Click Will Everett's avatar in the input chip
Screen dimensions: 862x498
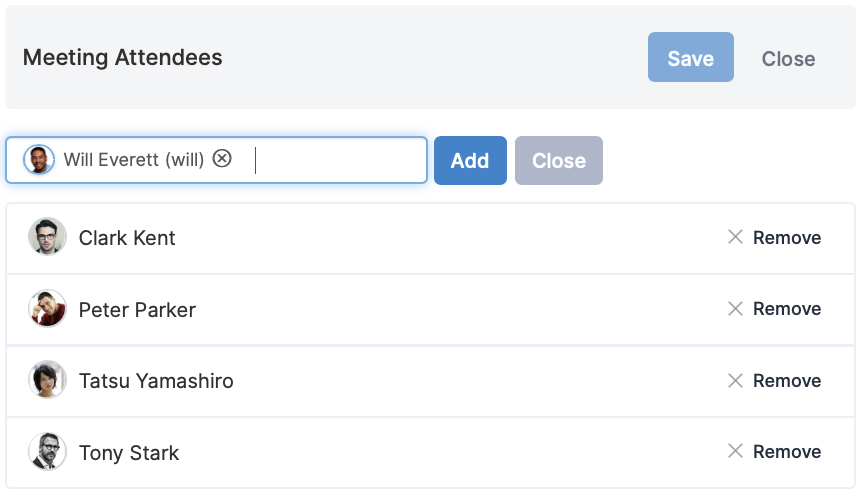(38, 159)
